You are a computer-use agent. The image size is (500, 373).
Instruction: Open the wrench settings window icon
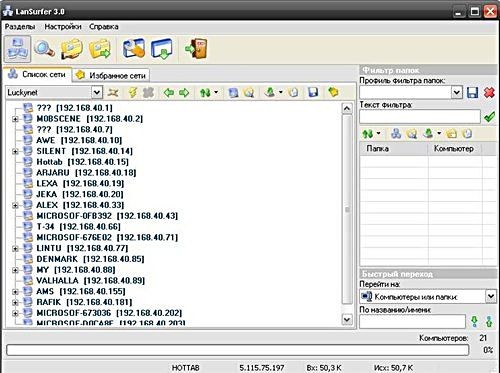point(134,49)
